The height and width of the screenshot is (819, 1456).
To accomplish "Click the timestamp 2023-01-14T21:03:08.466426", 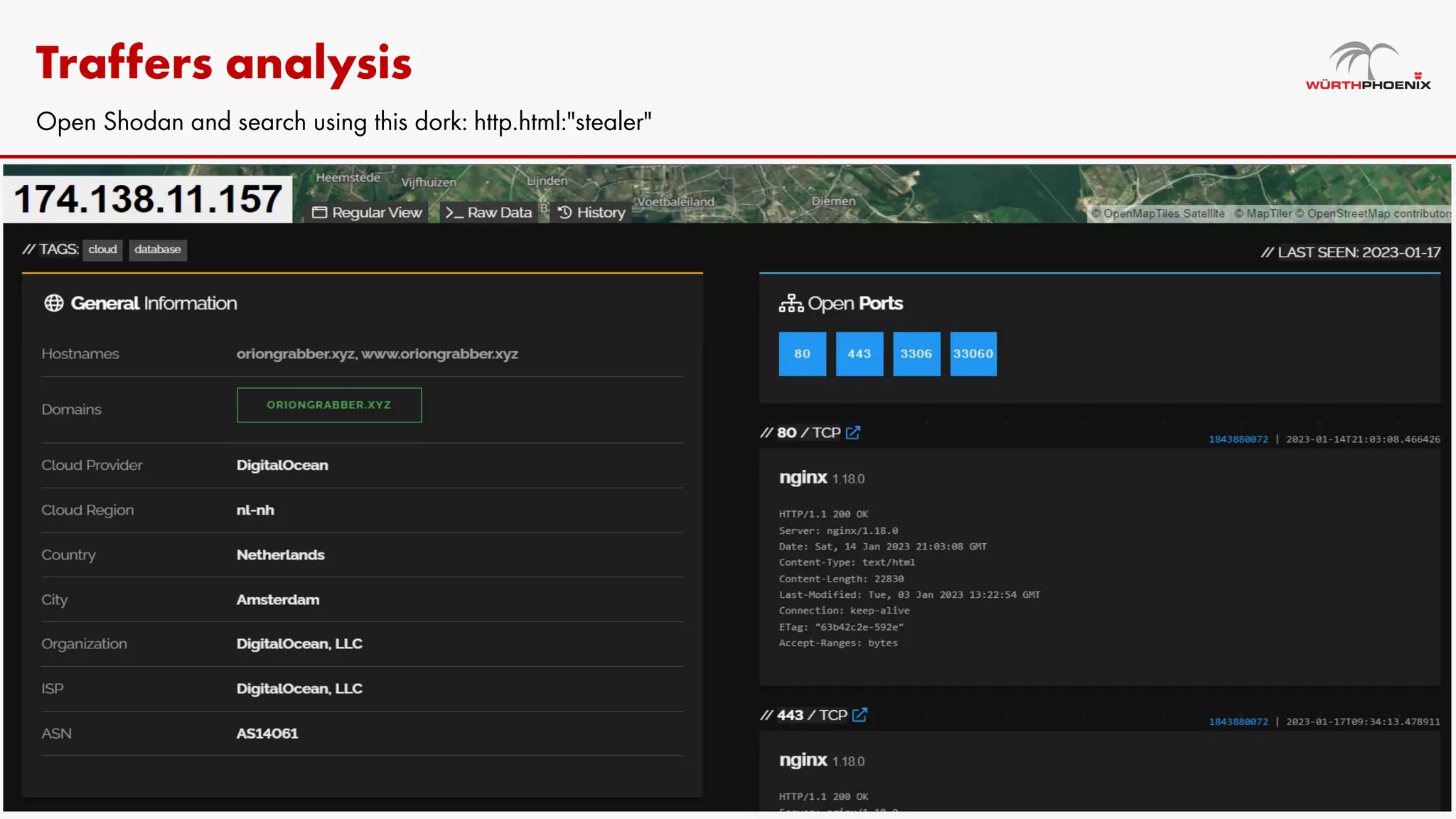I will click(x=1363, y=439).
